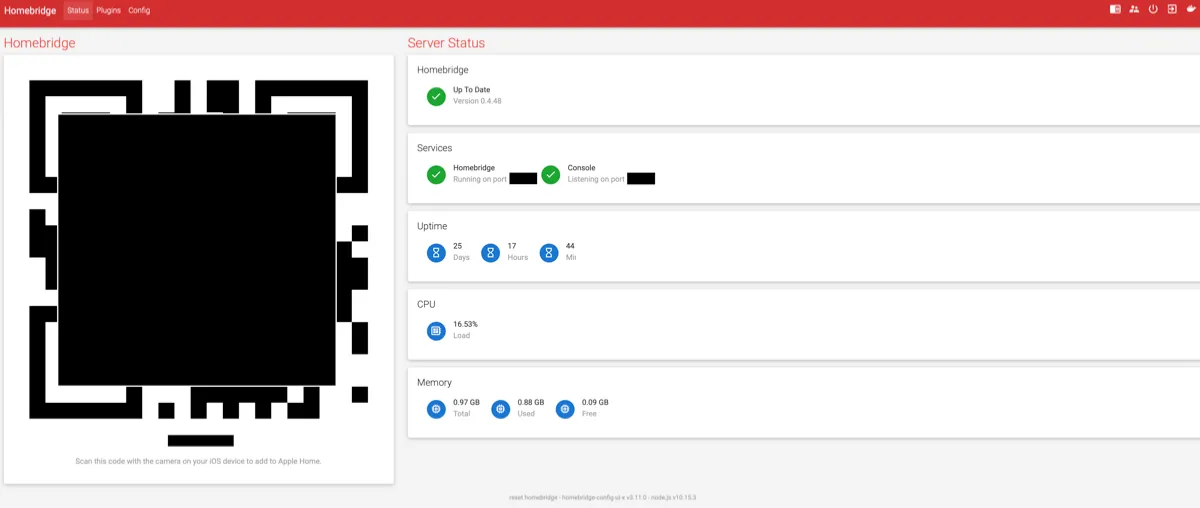This screenshot has height=508, width=1200.
Task: Click the Days uptime hourglass icon
Action: 436,253
